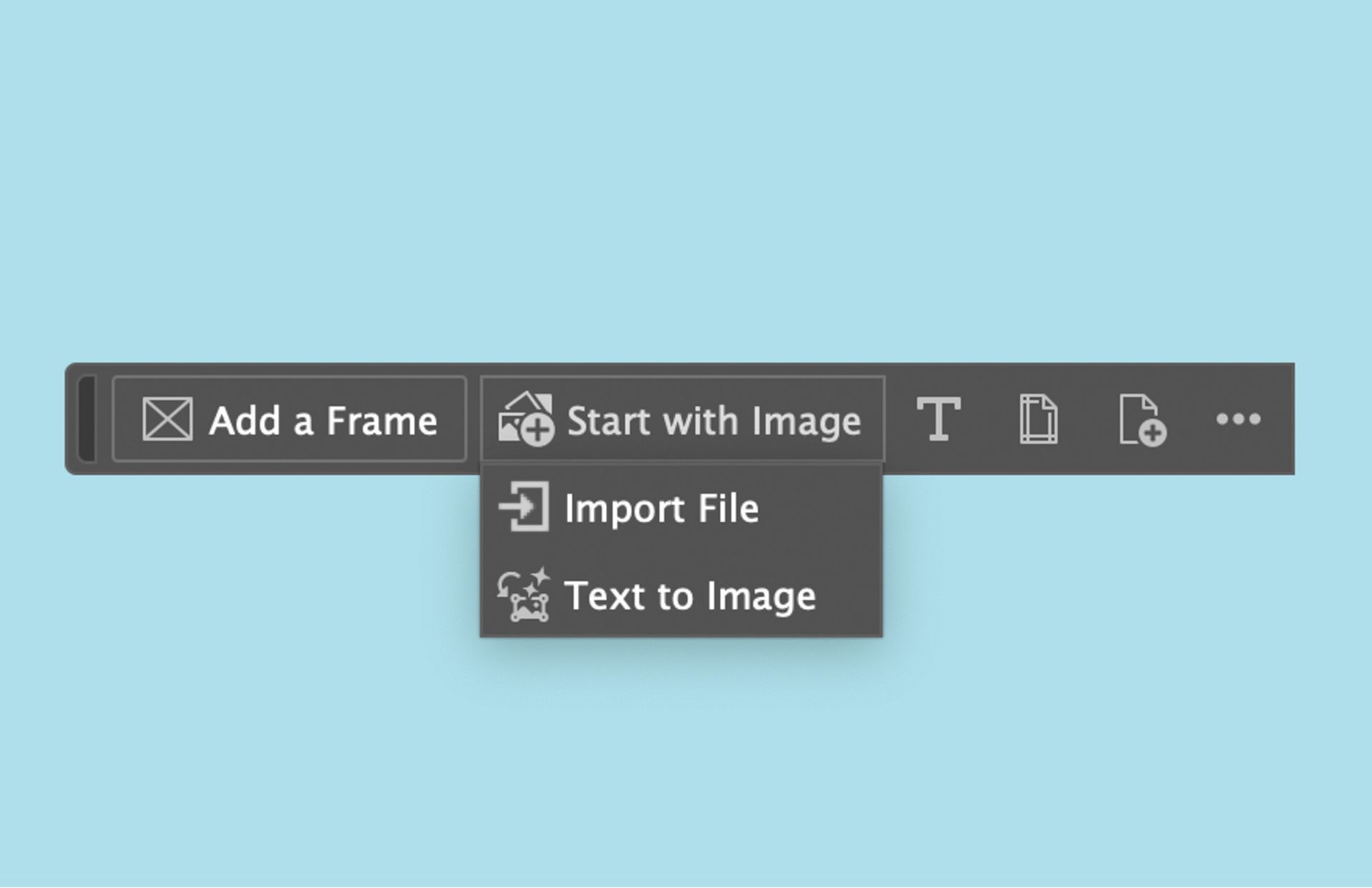
Task: Click the Add a Frame button
Action: pos(289,420)
